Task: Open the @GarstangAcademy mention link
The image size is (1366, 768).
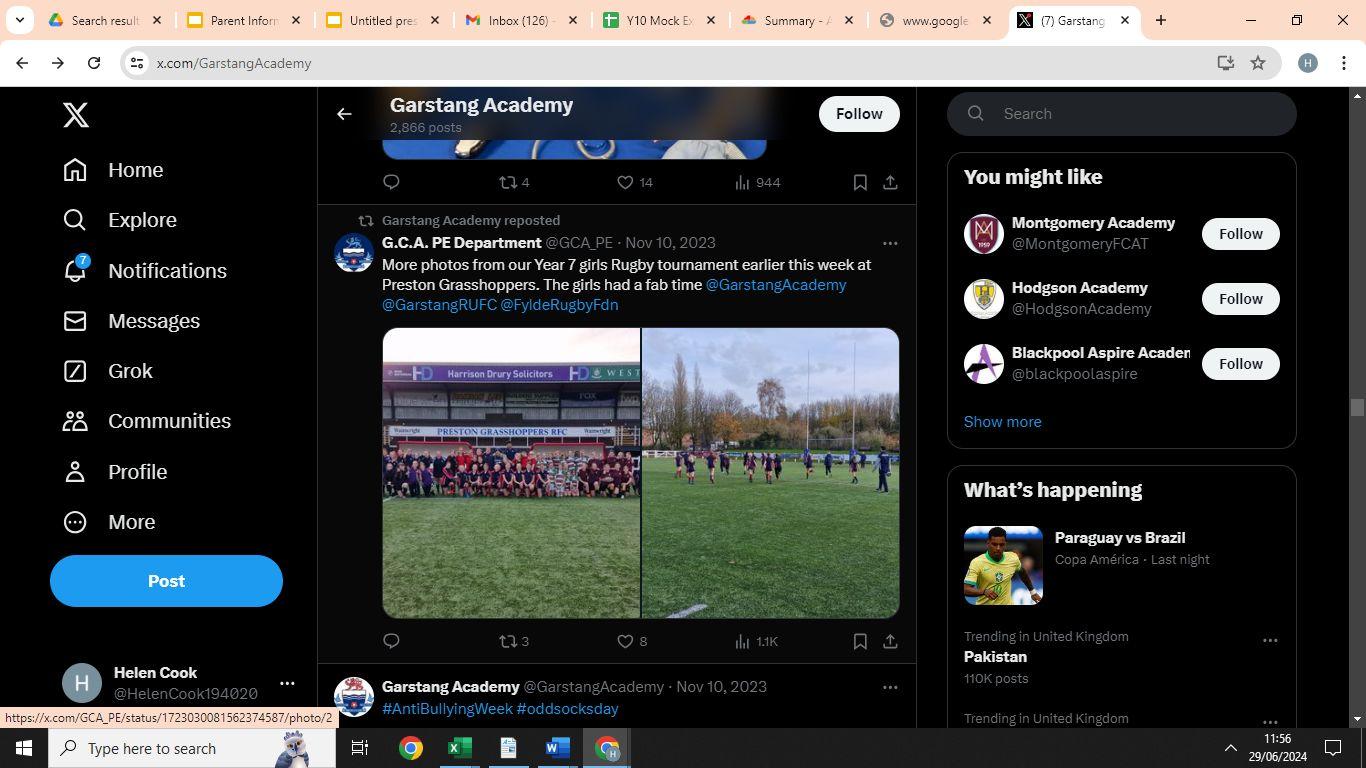Action: (776, 285)
